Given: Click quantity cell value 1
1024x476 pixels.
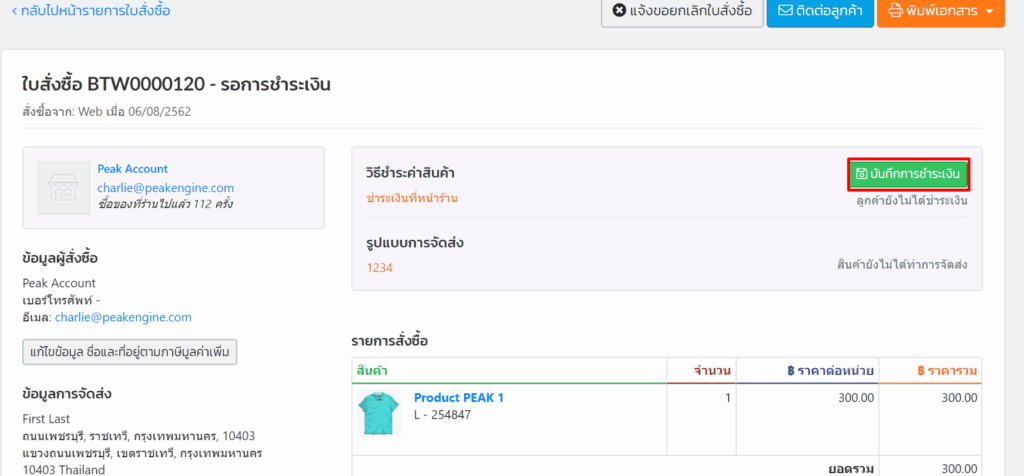Looking at the screenshot, I should point(728,398).
